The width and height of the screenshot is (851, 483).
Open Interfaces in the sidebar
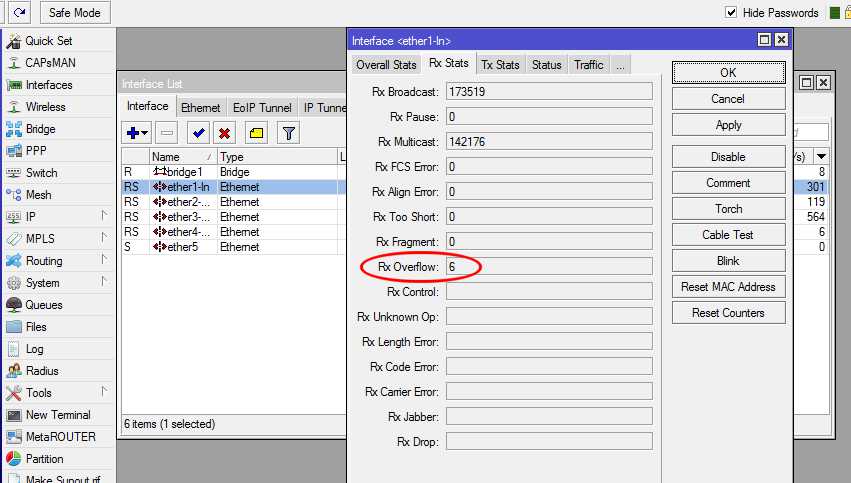(x=39, y=85)
